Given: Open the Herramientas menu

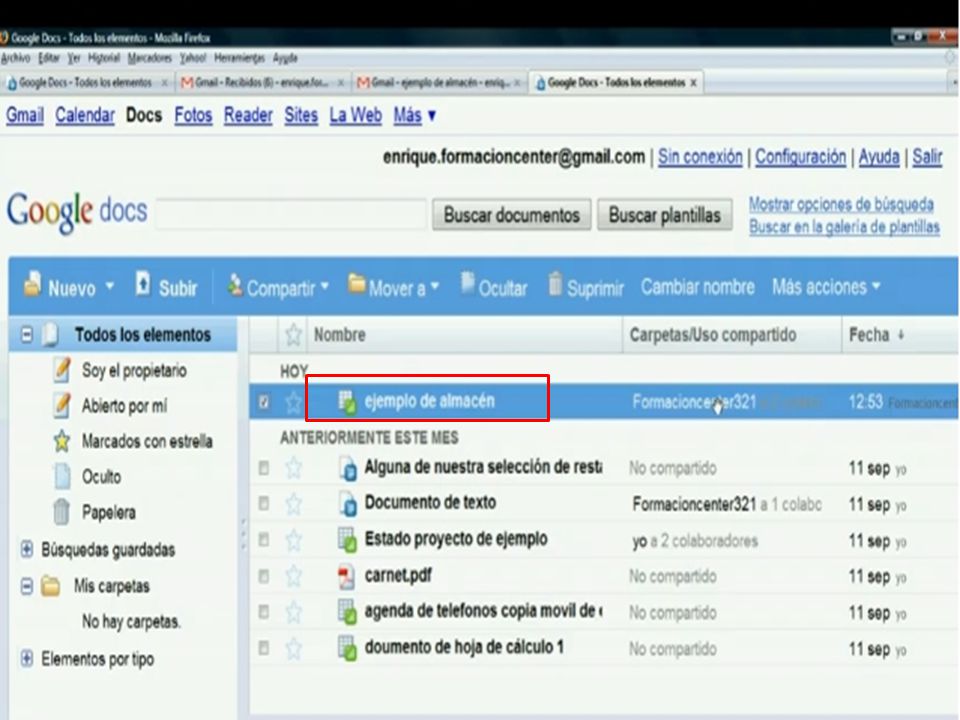Looking at the screenshot, I should click(239, 58).
